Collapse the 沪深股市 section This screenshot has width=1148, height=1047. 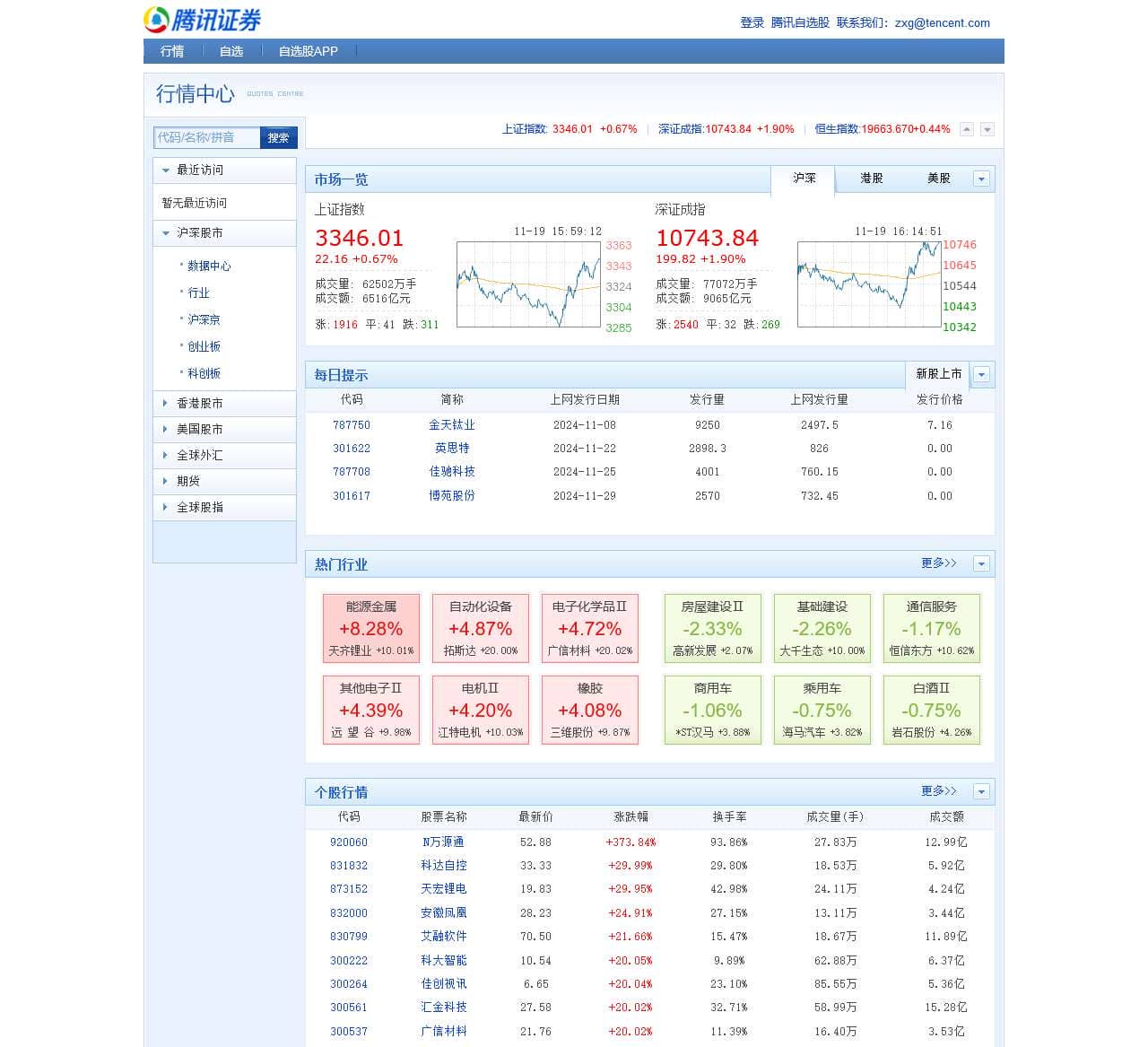166,233
